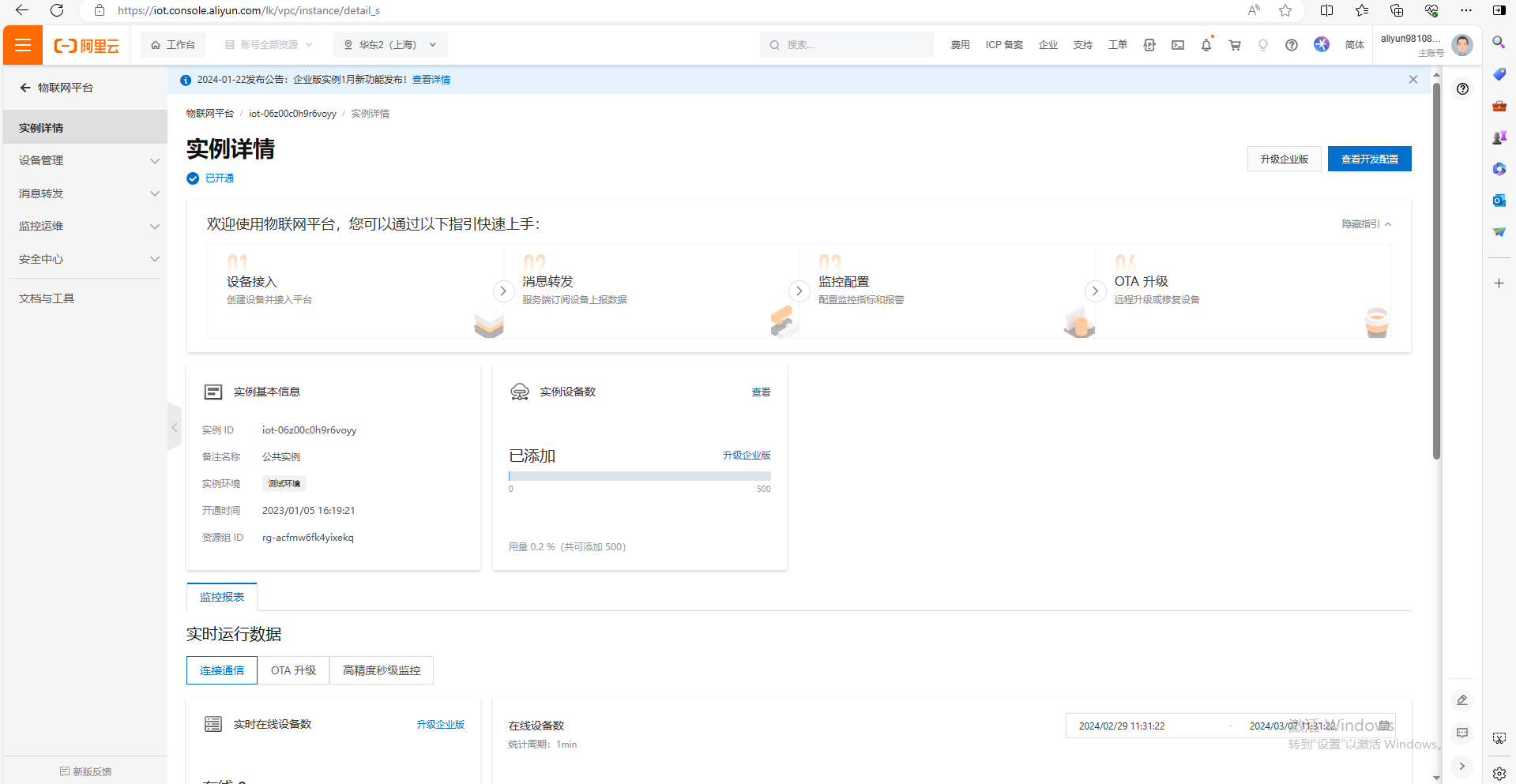The image size is (1516, 784).
Task: Open the shopping cart icon
Action: pos(1235,45)
